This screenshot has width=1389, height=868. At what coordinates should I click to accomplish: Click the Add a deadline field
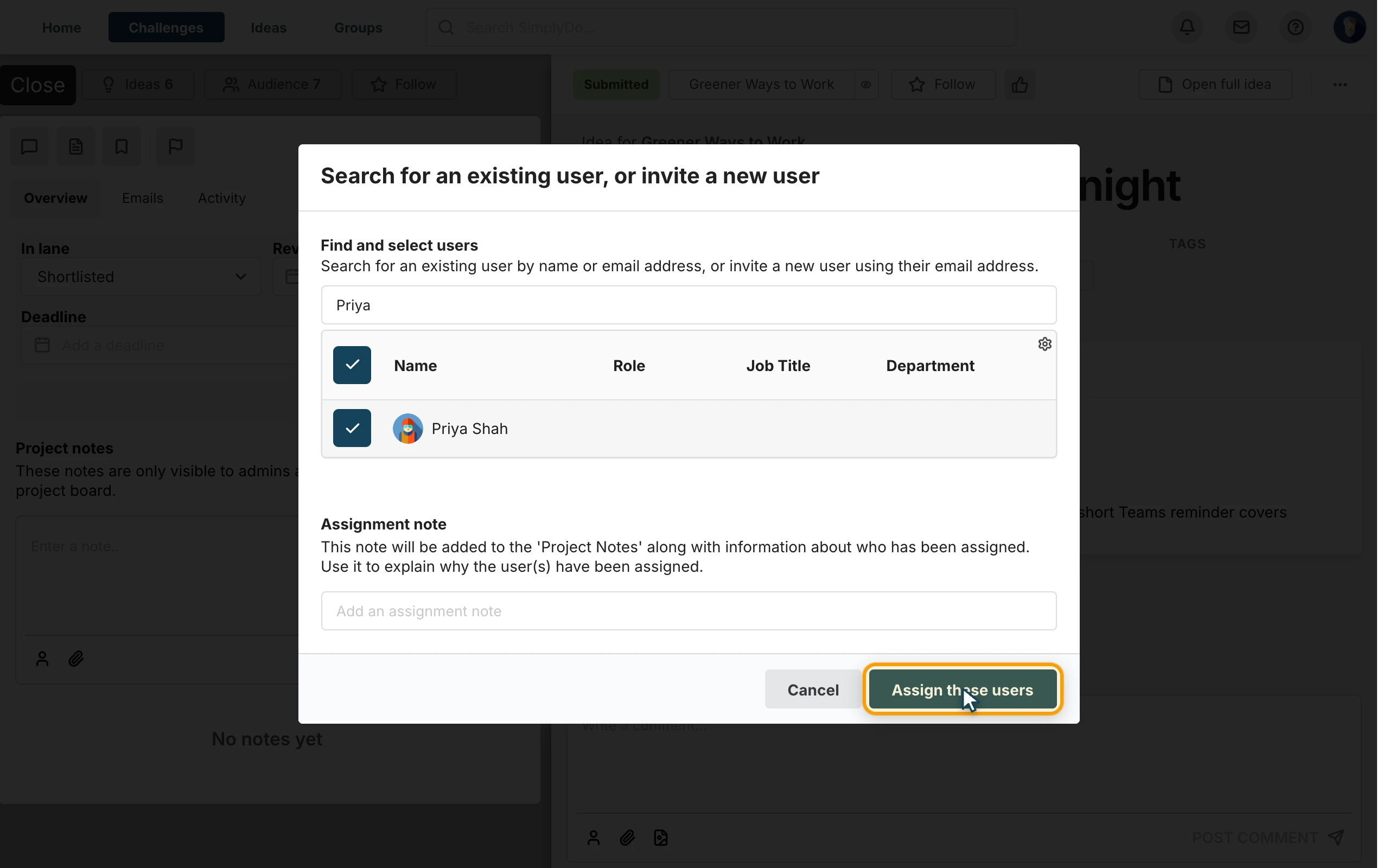pyautogui.click(x=161, y=345)
